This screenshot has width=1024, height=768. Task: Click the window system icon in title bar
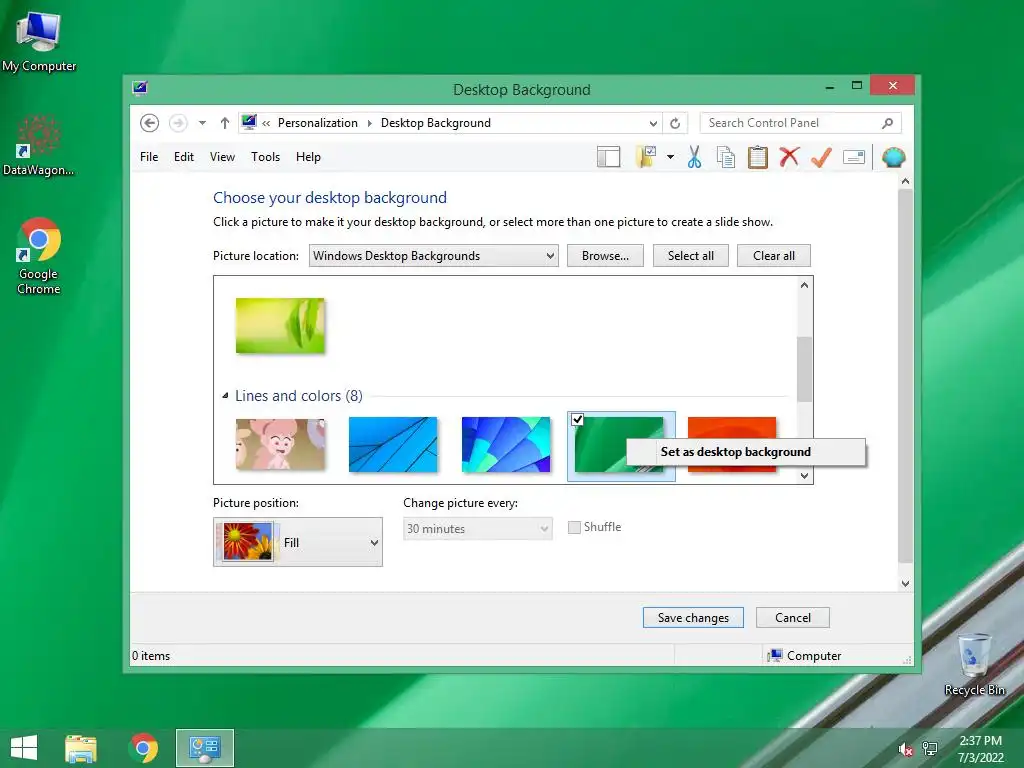(140, 88)
